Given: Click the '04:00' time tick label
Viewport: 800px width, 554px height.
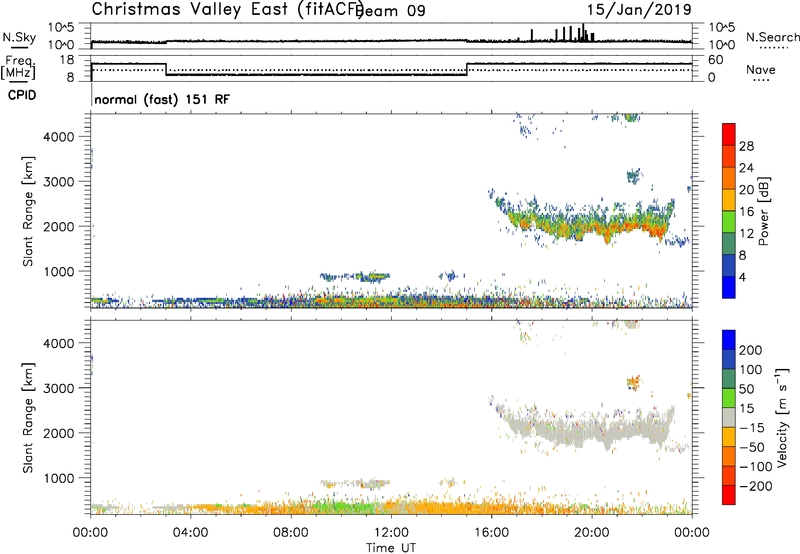Looking at the screenshot, I should pyautogui.click(x=190, y=533).
